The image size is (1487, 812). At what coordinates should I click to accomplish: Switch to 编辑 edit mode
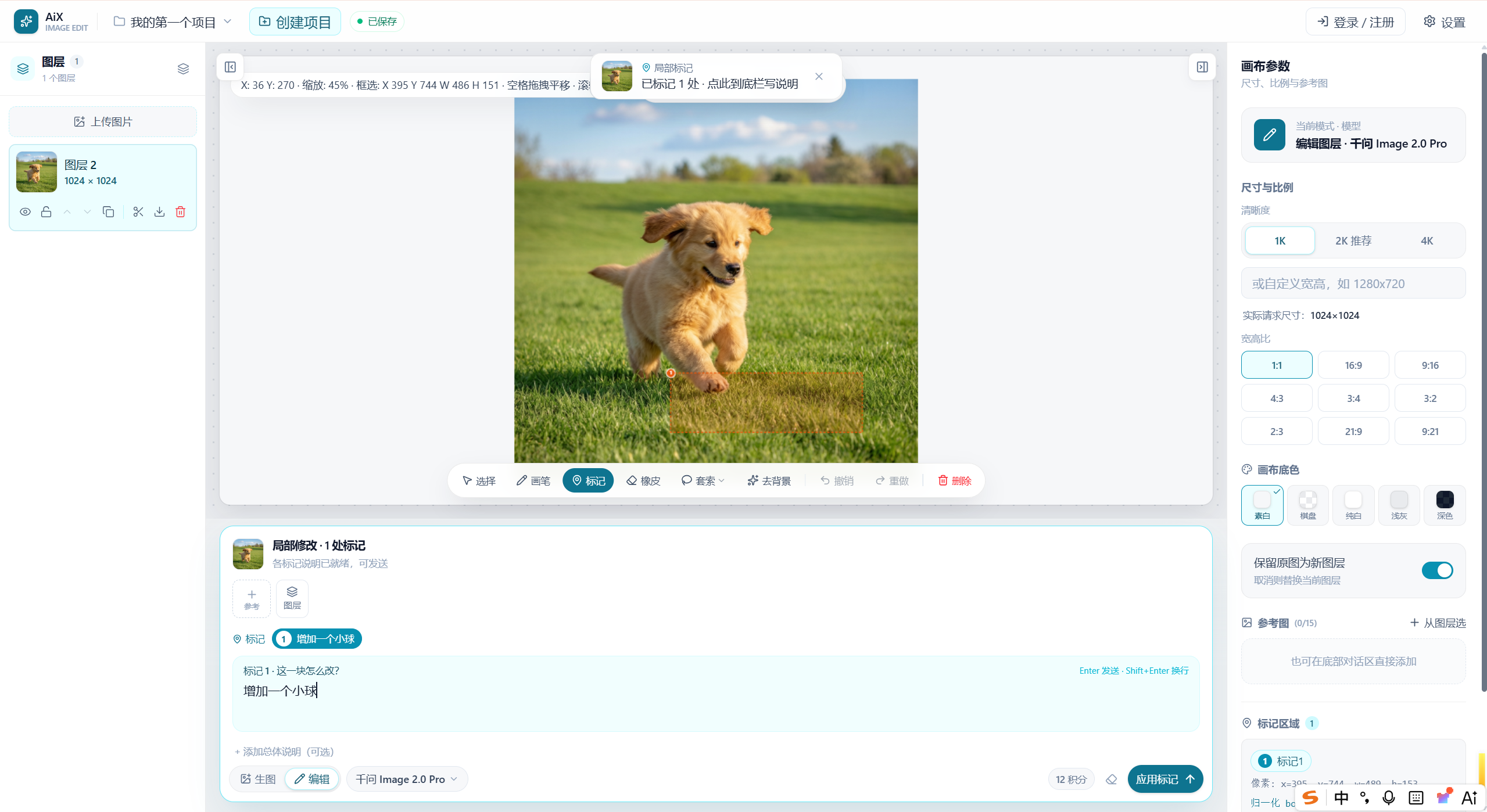[312, 779]
